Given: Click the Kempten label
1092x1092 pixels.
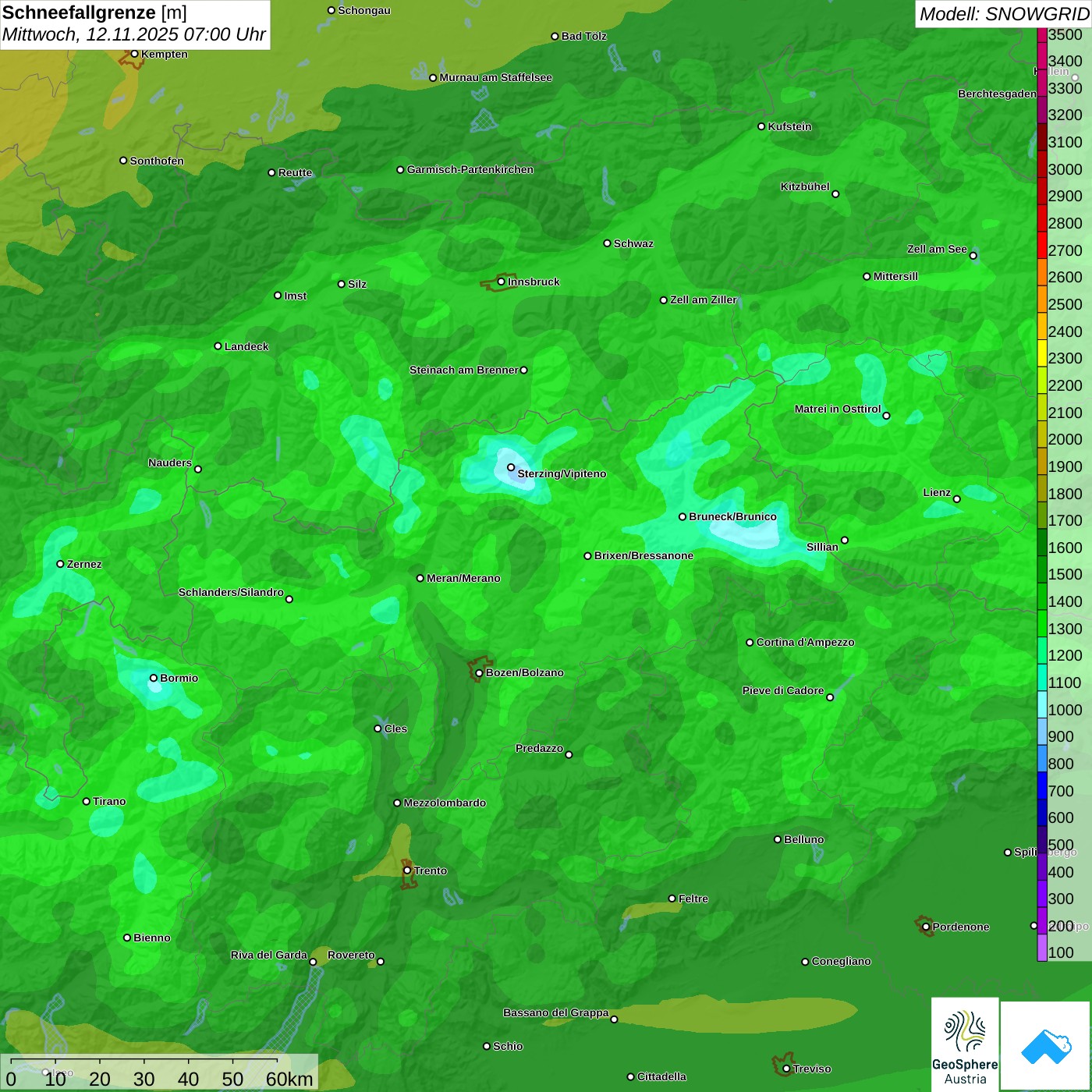Looking at the screenshot, I should click(164, 54).
